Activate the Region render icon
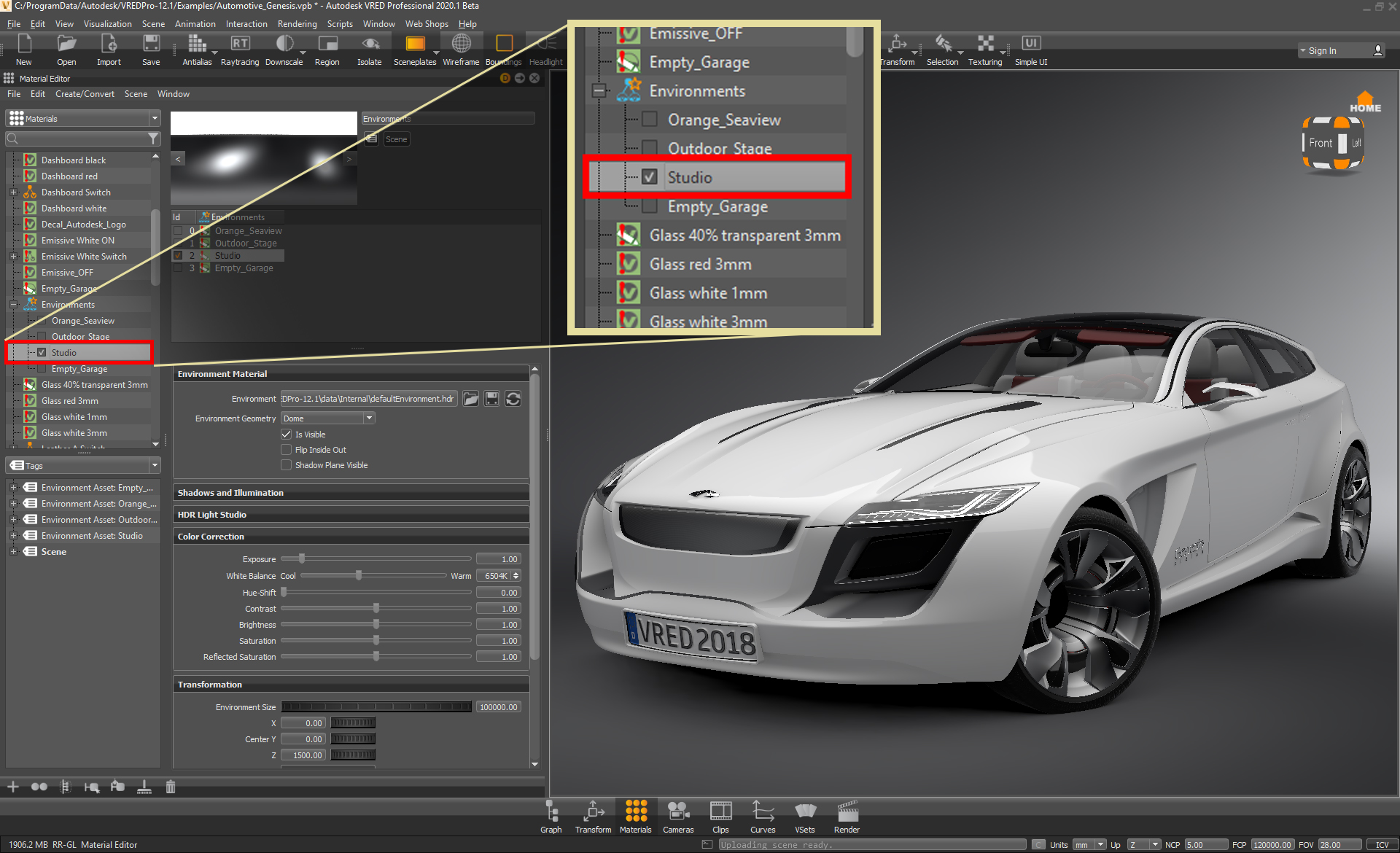This screenshot has height=853, width=1400. click(327, 50)
